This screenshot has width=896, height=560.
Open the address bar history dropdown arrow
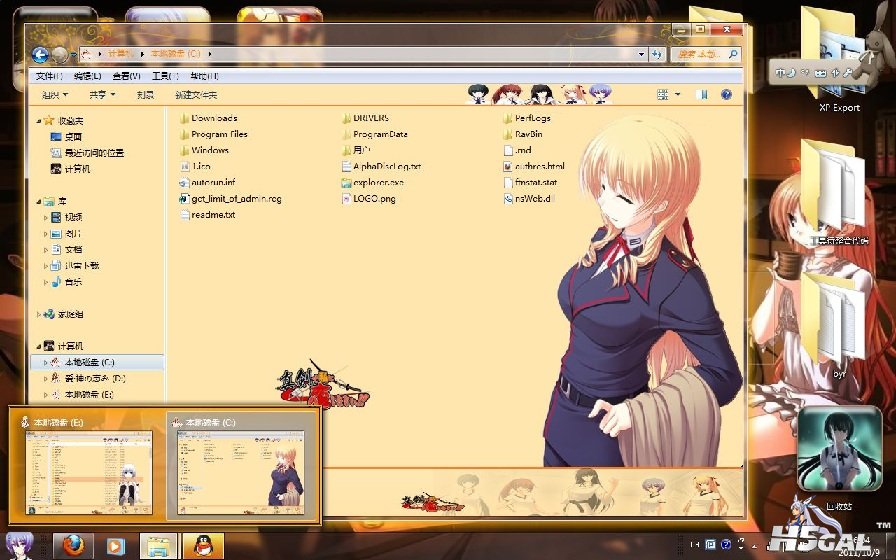click(641, 54)
